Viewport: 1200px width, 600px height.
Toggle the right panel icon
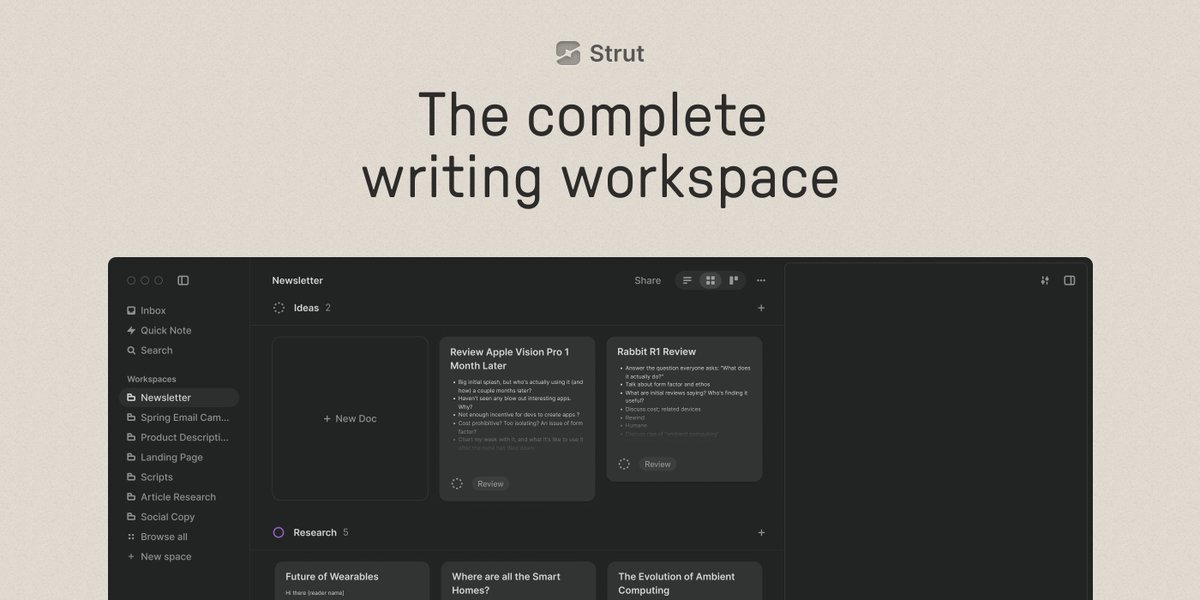coord(1069,281)
